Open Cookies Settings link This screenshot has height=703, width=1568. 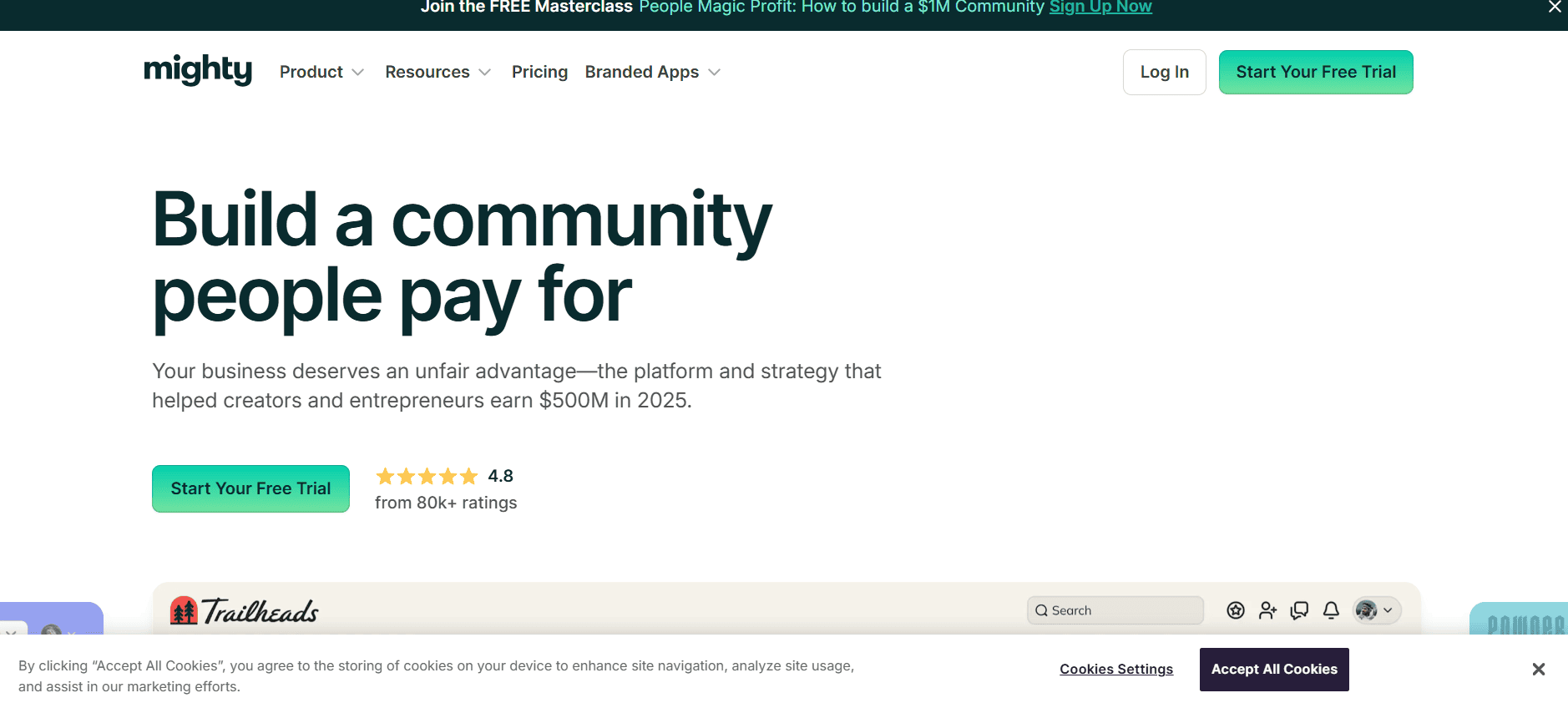tap(1115, 669)
